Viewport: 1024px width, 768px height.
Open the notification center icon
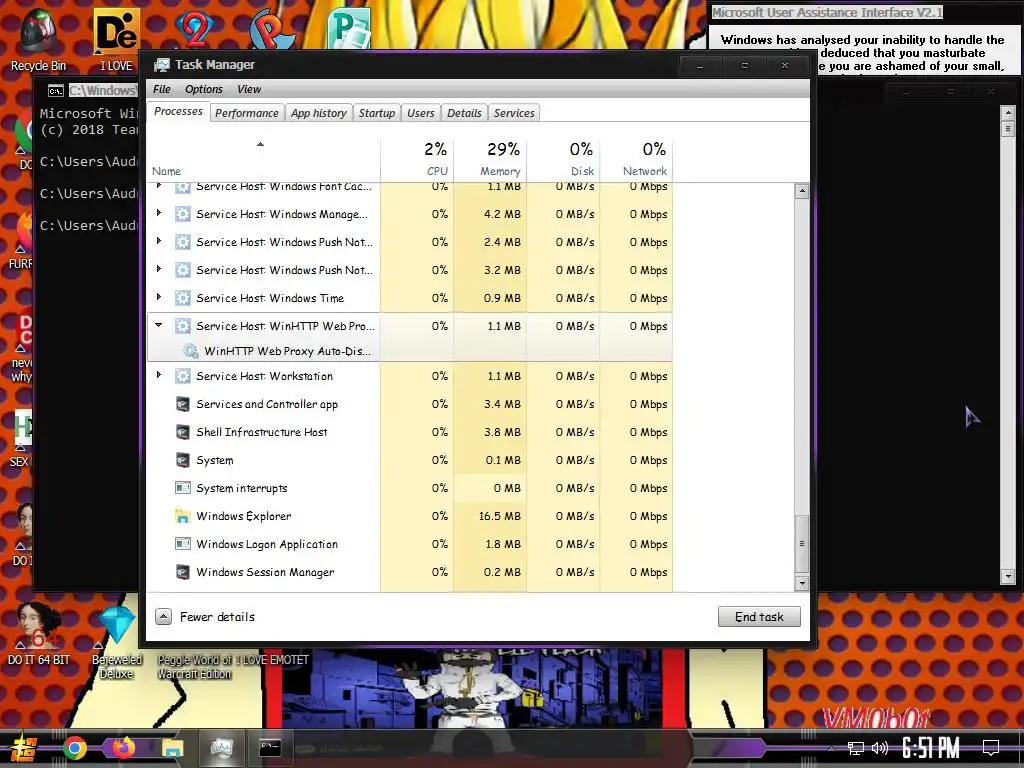point(991,748)
